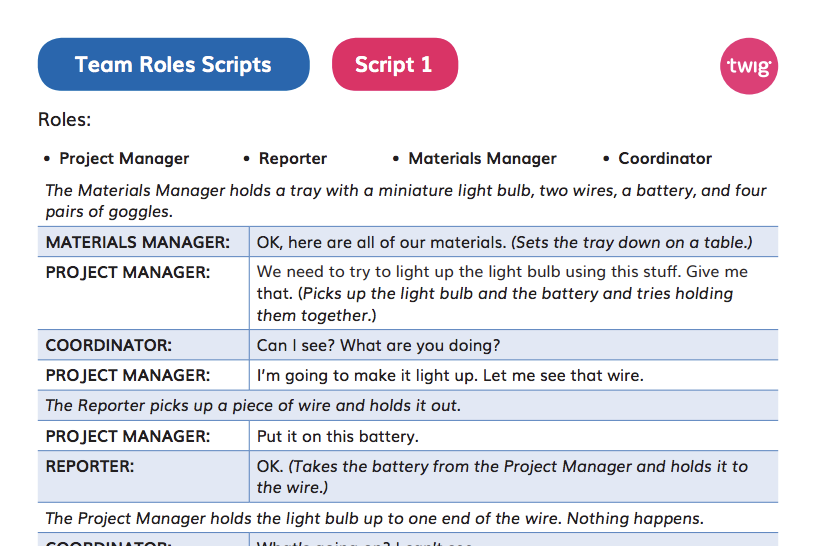Click the COORDINATOR: label beside 'Can I see?'

tap(108, 345)
